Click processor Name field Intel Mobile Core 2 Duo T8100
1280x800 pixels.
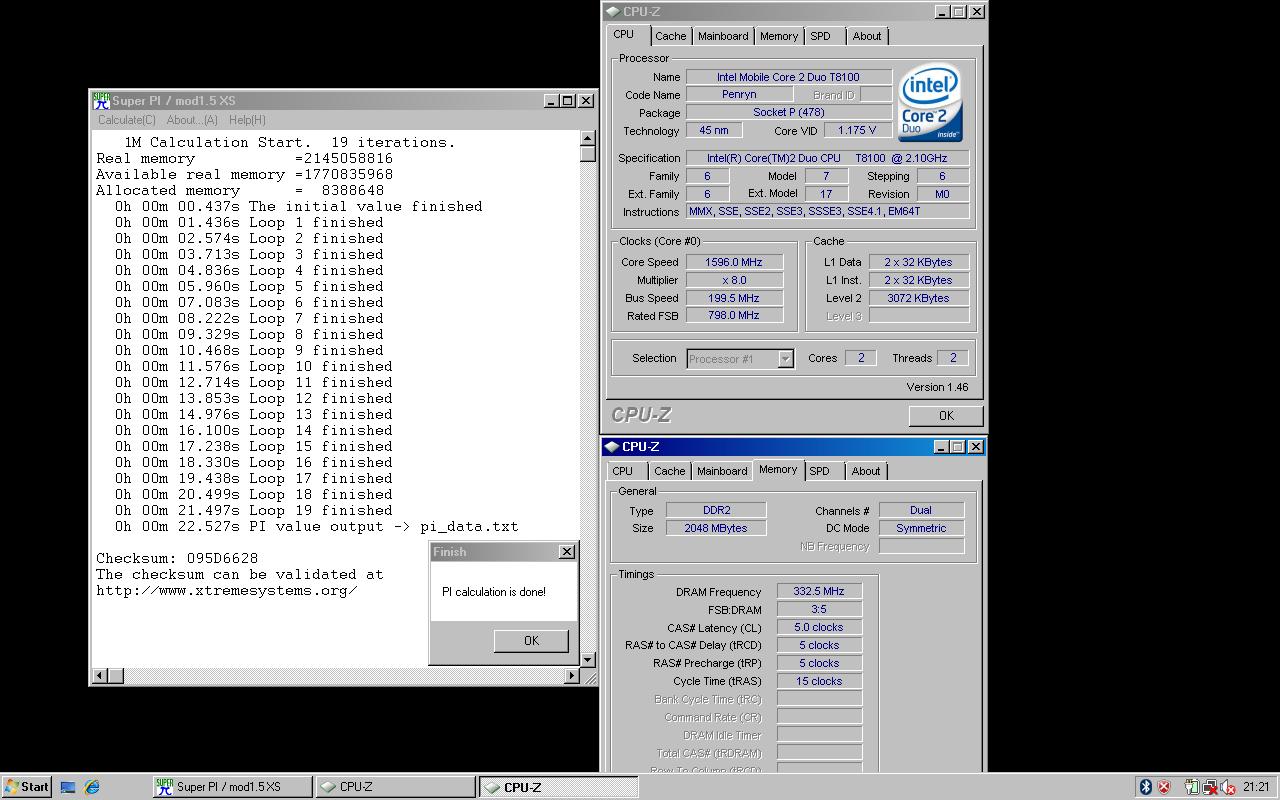[x=789, y=77]
